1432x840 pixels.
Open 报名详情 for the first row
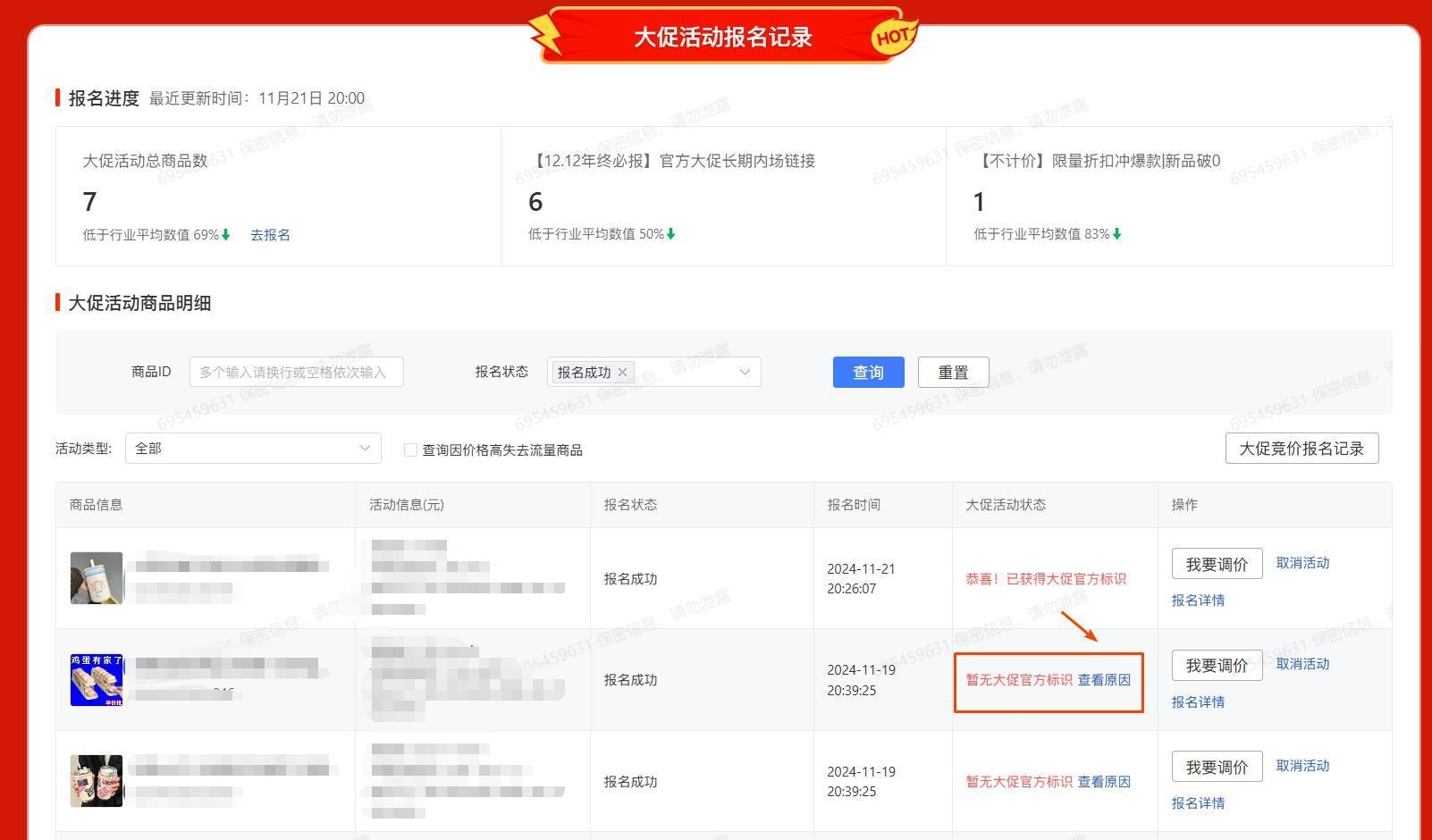click(1198, 601)
